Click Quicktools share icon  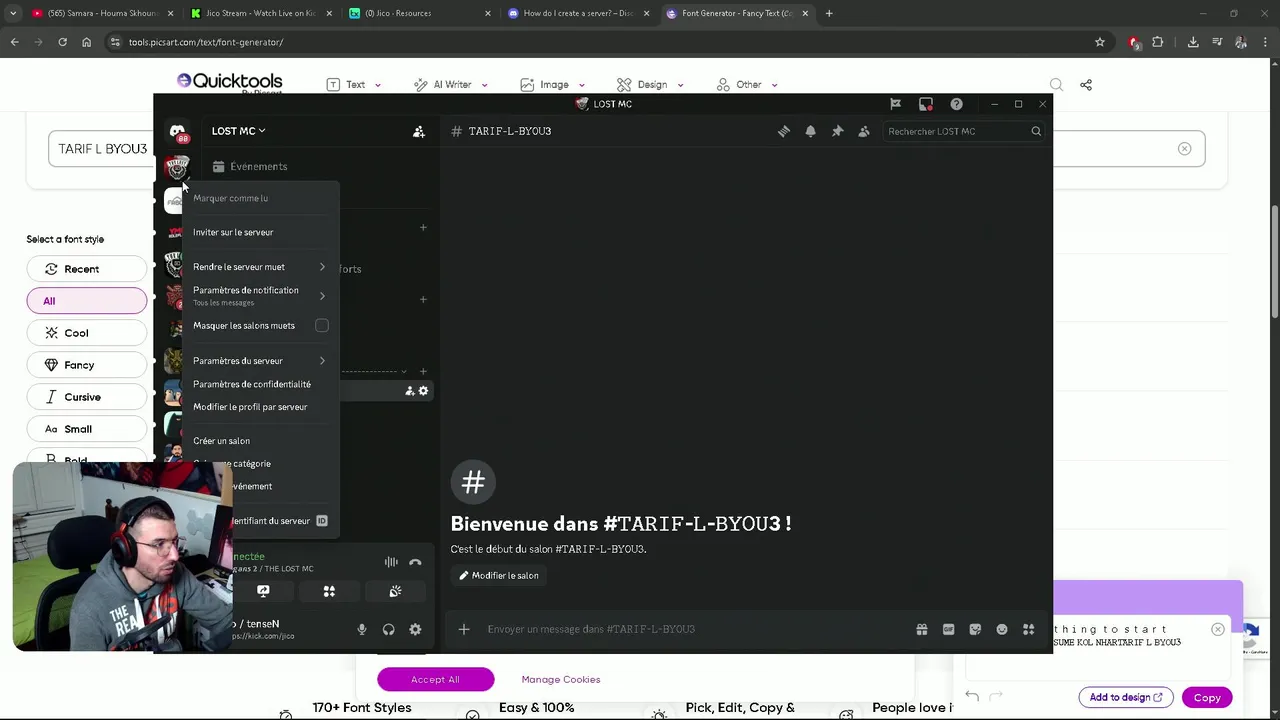tap(1086, 85)
